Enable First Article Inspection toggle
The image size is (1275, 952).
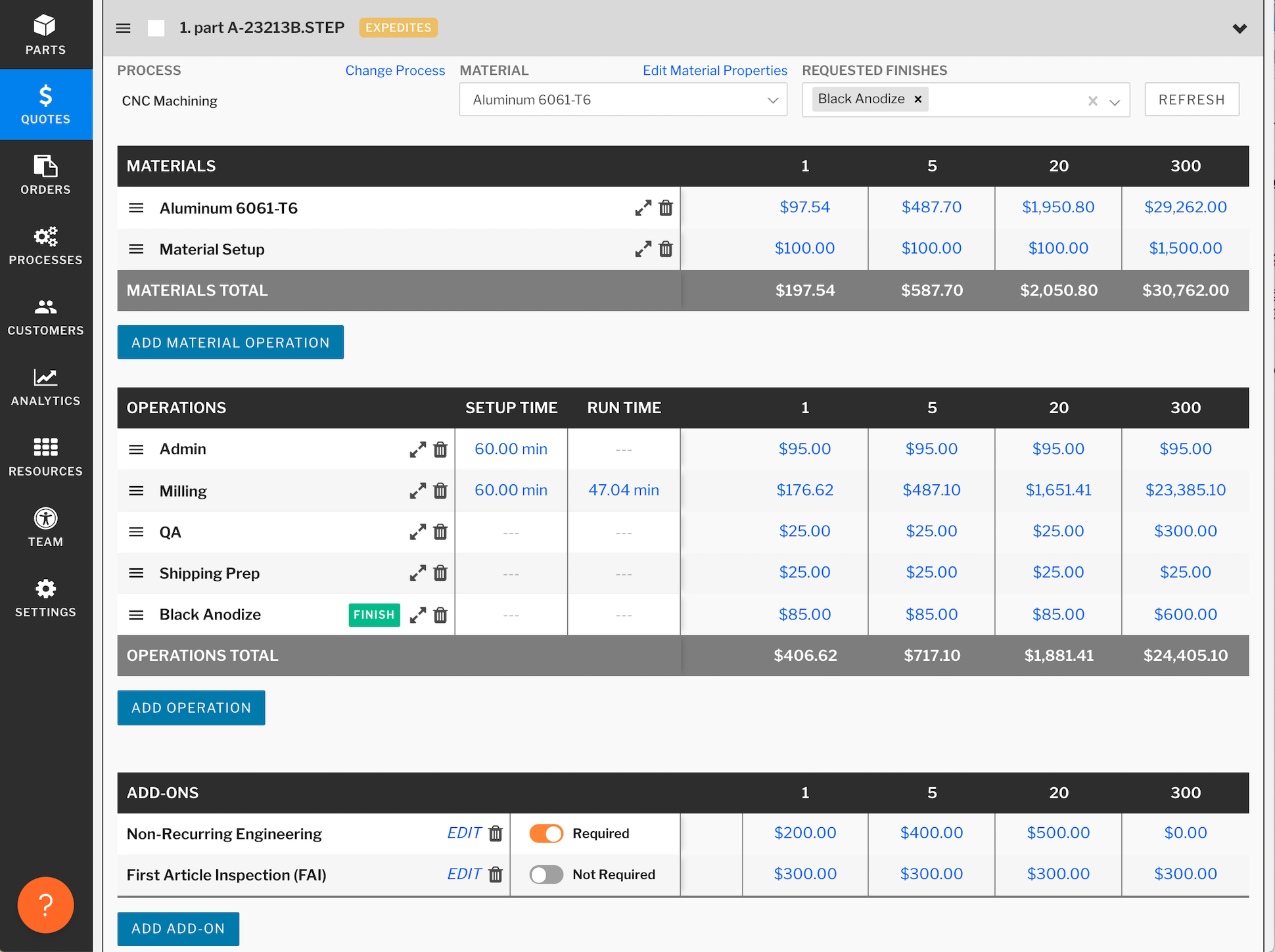[x=545, y=874]
